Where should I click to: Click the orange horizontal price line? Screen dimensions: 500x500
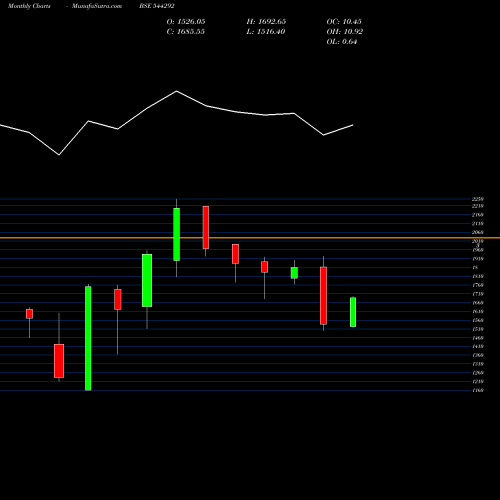tap(250, 238)
